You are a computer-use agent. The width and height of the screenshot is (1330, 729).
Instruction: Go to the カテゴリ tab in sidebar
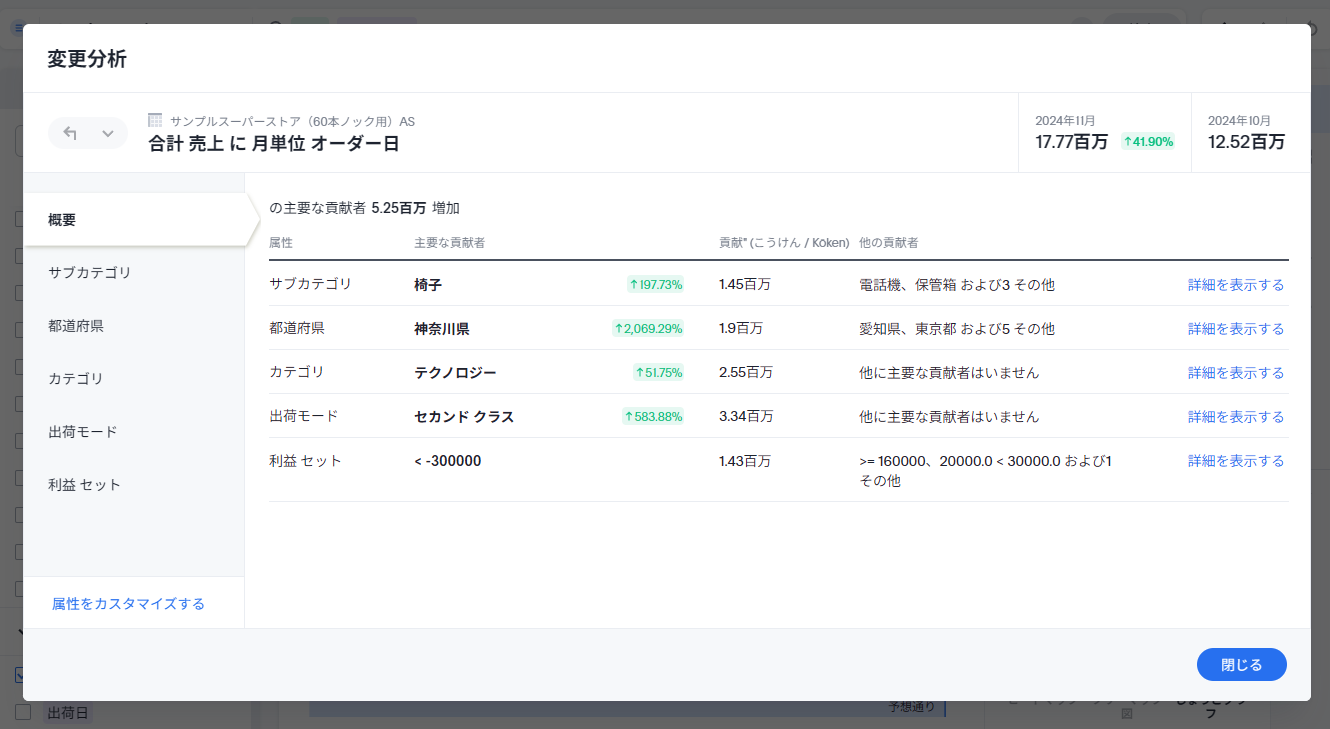(76, 379)
